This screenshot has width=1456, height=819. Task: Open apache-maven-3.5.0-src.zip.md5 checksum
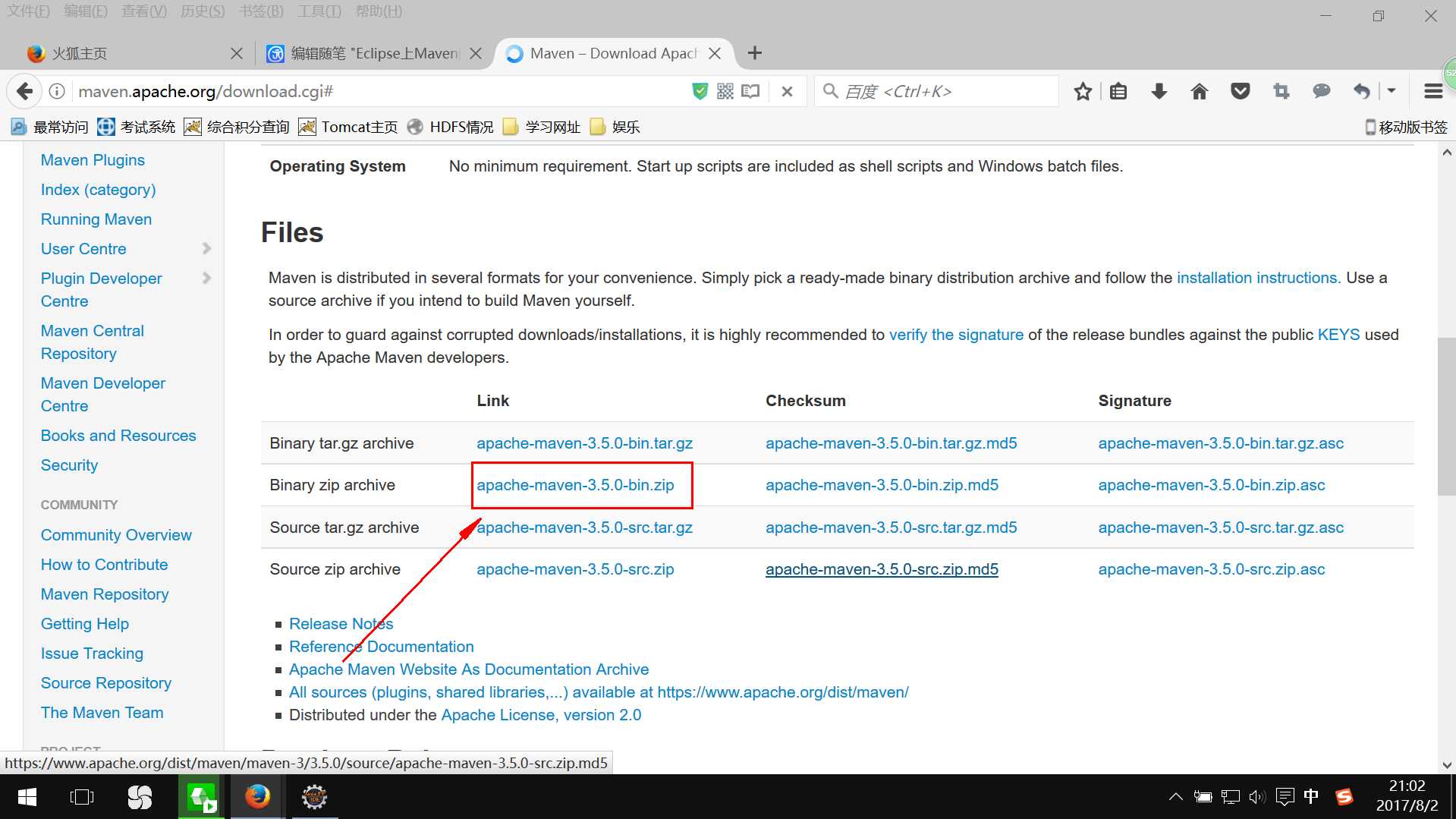tap(882, 569)
